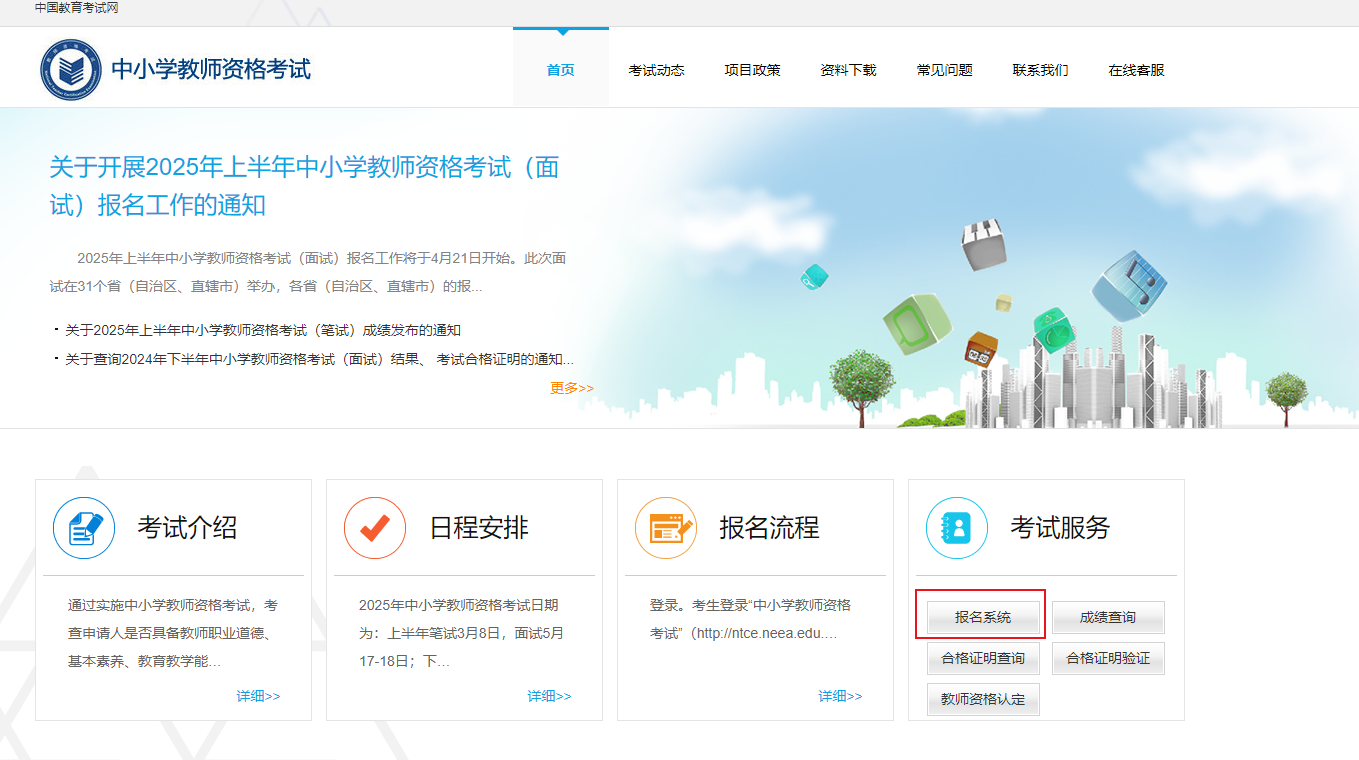This screenshot has width=1359, height=760.
Task: Open 在线客服 from the navigation bar
Action: 1137,70
